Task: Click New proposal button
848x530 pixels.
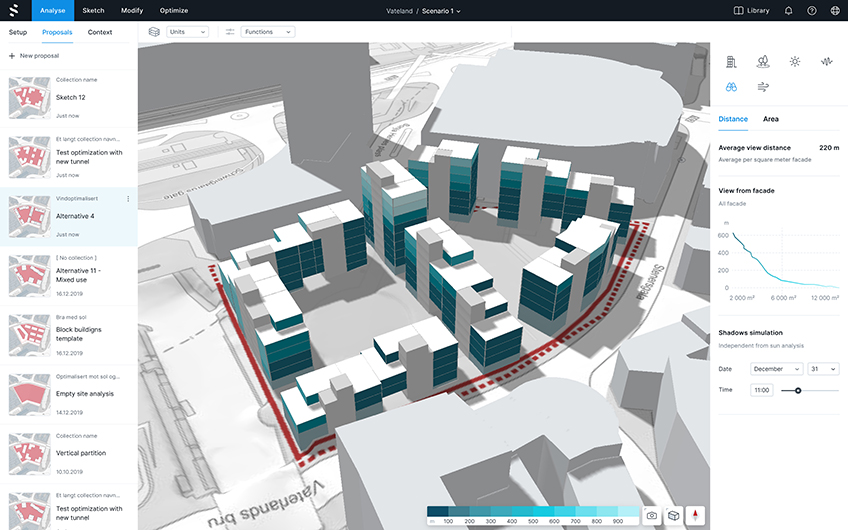Action: coord(36,56)
